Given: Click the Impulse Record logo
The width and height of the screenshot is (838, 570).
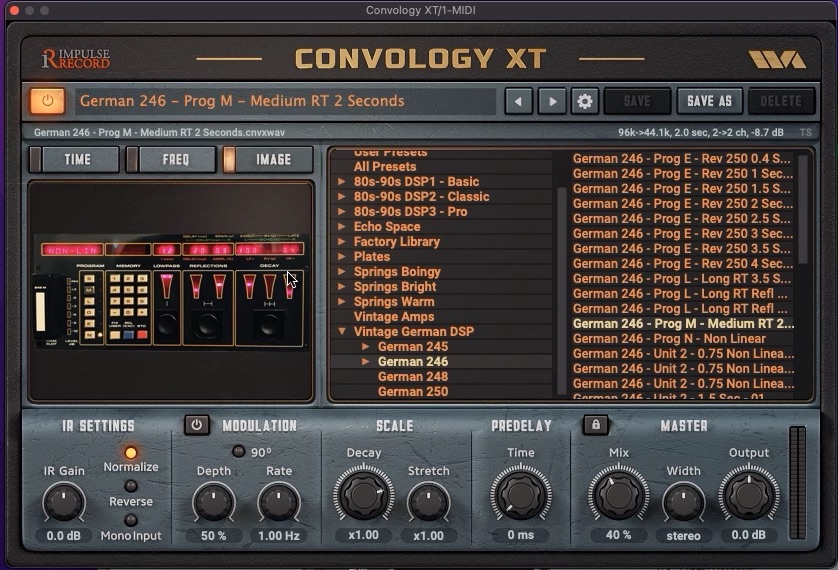Looking at the screenshot, I should (76, 60).
